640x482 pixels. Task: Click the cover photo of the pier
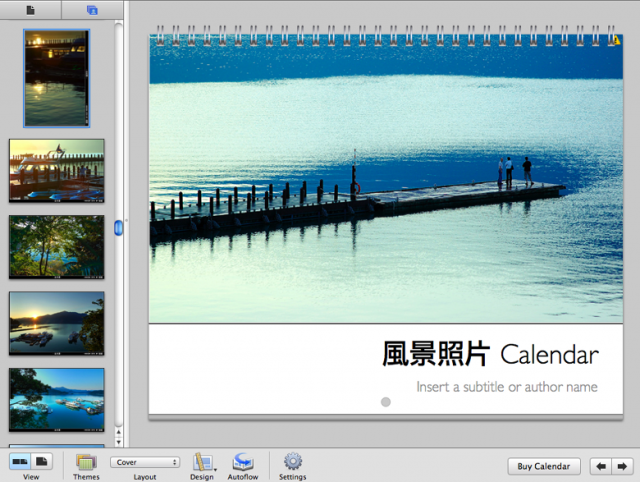(x=386, y=179)
